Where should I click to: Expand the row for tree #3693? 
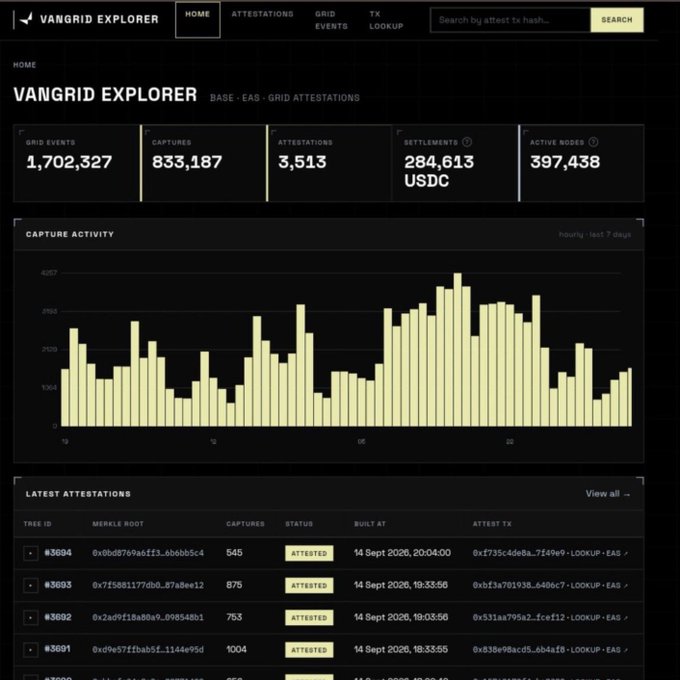(30, 585)
